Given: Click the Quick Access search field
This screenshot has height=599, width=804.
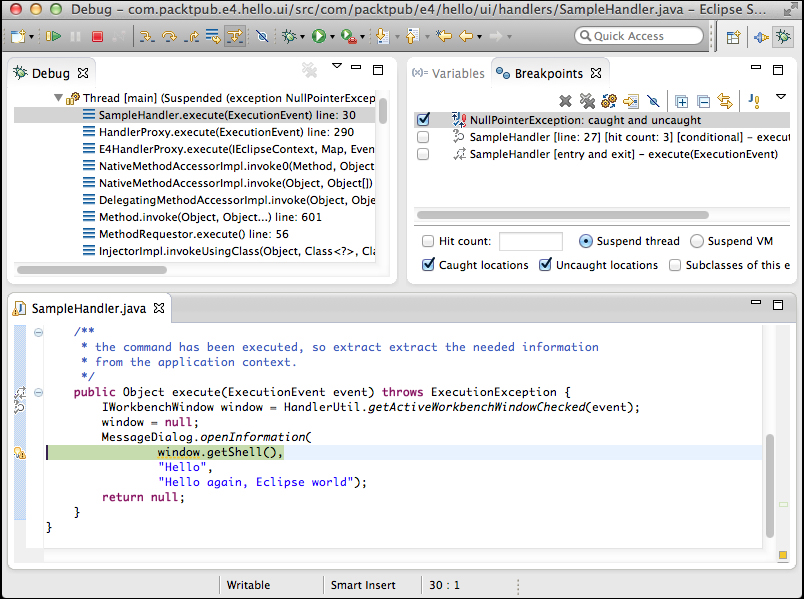Looking at the screenshot, I should (x=640, y=36).
